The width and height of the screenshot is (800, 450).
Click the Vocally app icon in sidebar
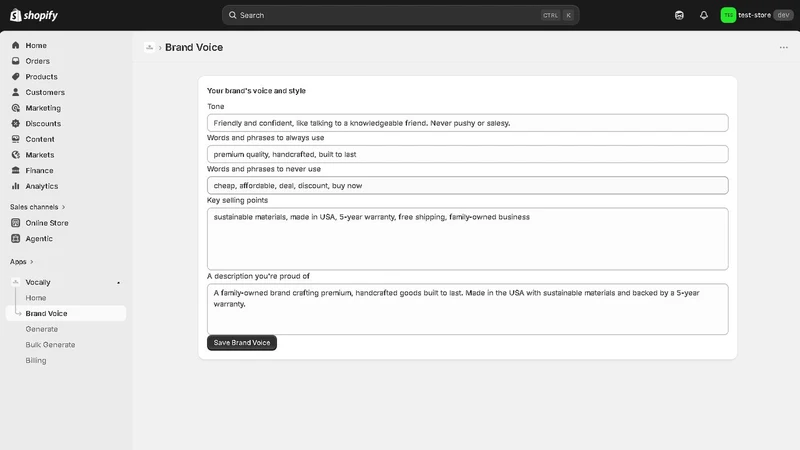(15, 282)
